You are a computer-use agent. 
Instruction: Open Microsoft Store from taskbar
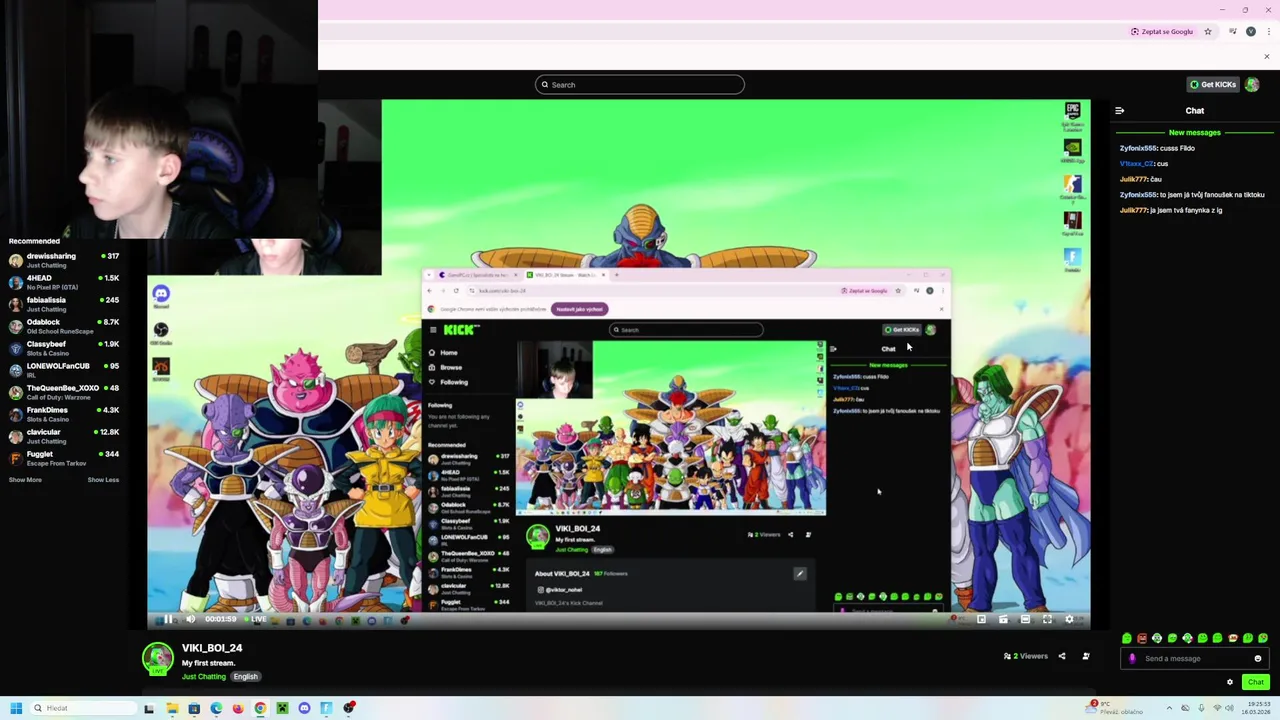coord(194,708)
